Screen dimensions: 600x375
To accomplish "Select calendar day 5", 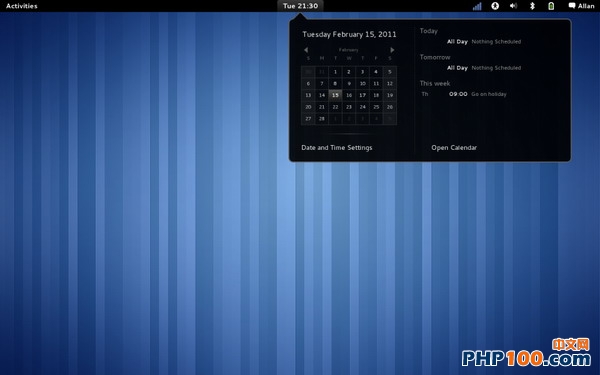I will (390, 72).
